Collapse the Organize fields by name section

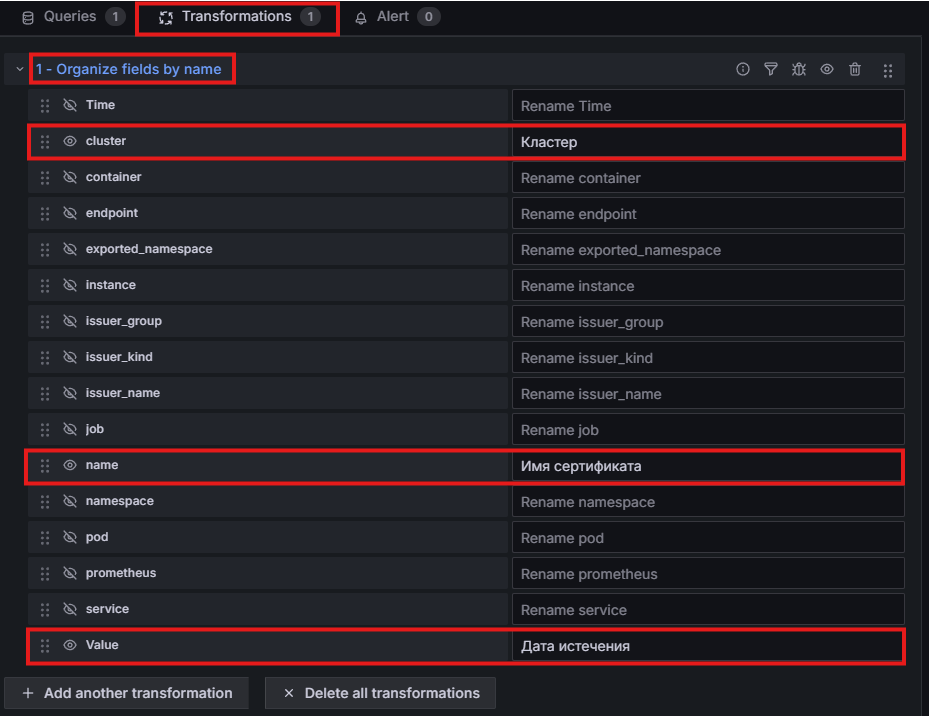pyautogui.click(x=20, y=69)
